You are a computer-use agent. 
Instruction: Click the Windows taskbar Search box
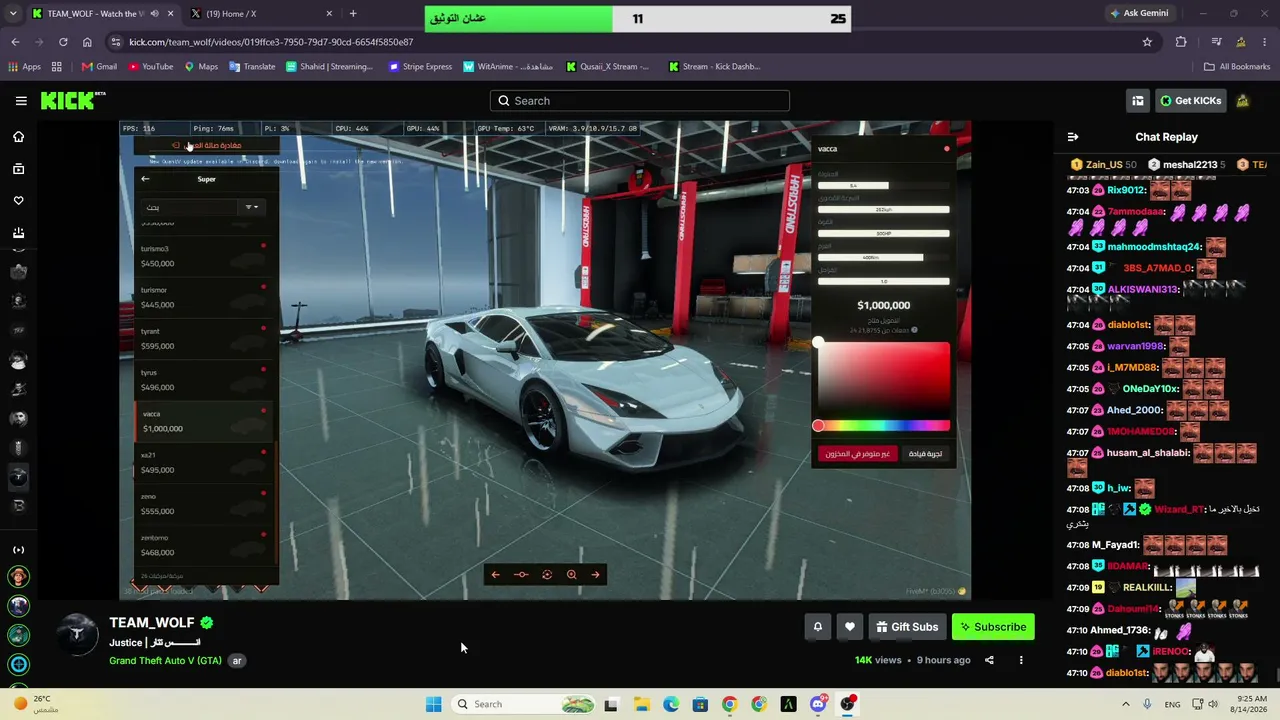pyautogui.click(x=523, y=704)
